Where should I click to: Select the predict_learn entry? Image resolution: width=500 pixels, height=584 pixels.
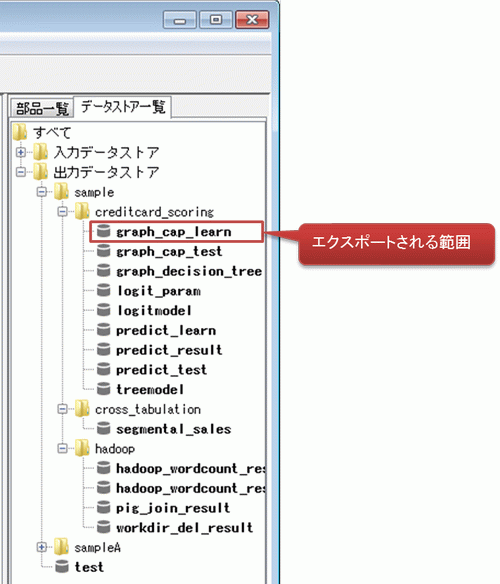coord(166,331)
